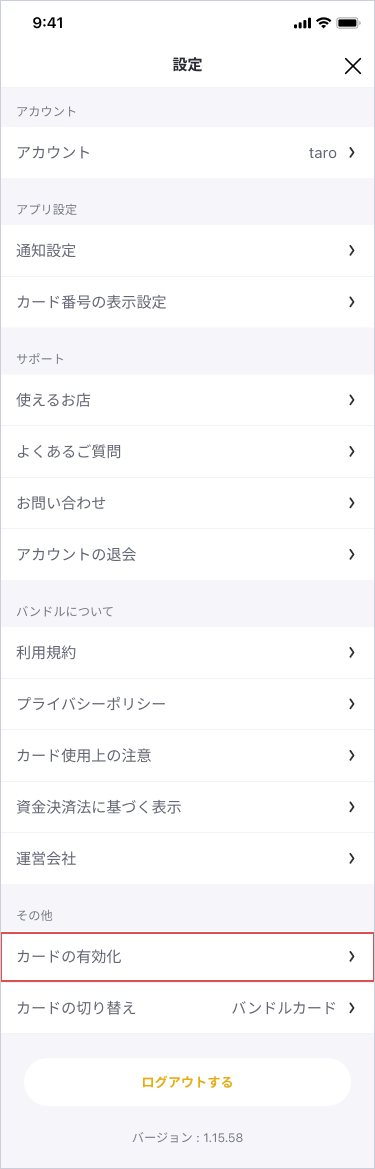Tap the cellular signal bars icon

pyautogui.click(x=302, y=23)
